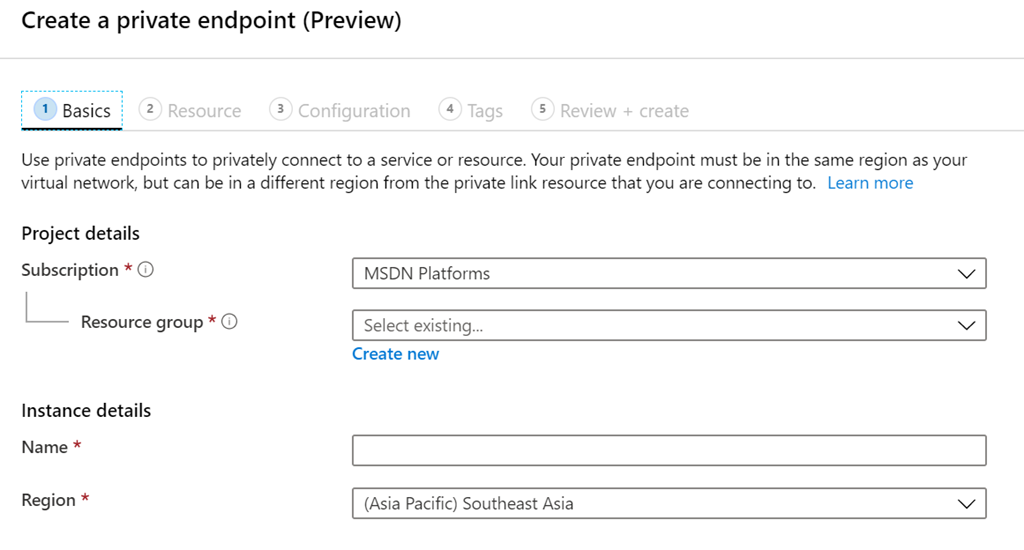
Task: Click the Subscription info icon
Action: [x=146, y=270]
